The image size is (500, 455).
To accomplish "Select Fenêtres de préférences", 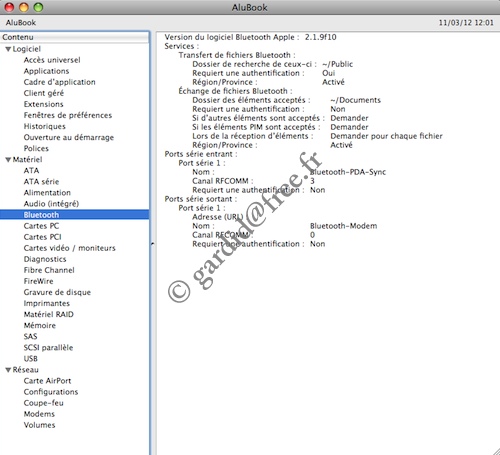I will (x=68, y=115).
